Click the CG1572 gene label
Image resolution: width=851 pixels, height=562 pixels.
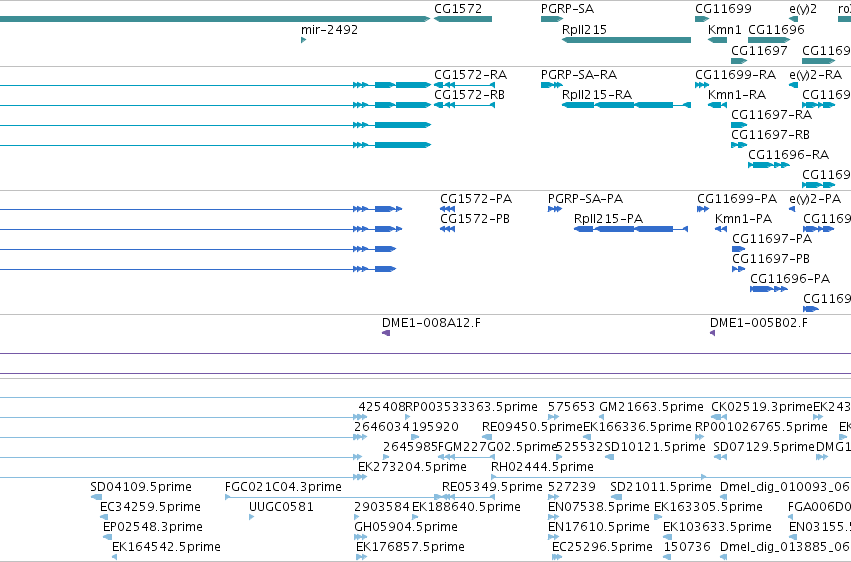[x=458, y=9]
